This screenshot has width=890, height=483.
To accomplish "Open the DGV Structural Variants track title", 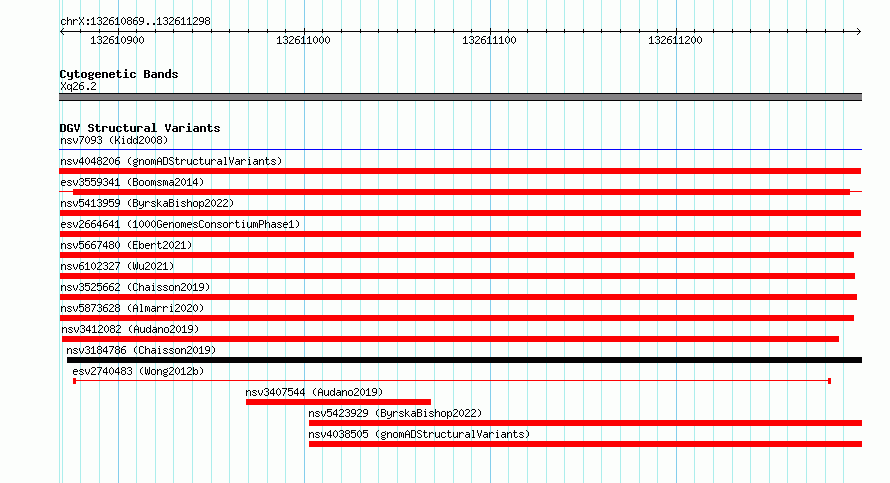I will coord(140,128).
